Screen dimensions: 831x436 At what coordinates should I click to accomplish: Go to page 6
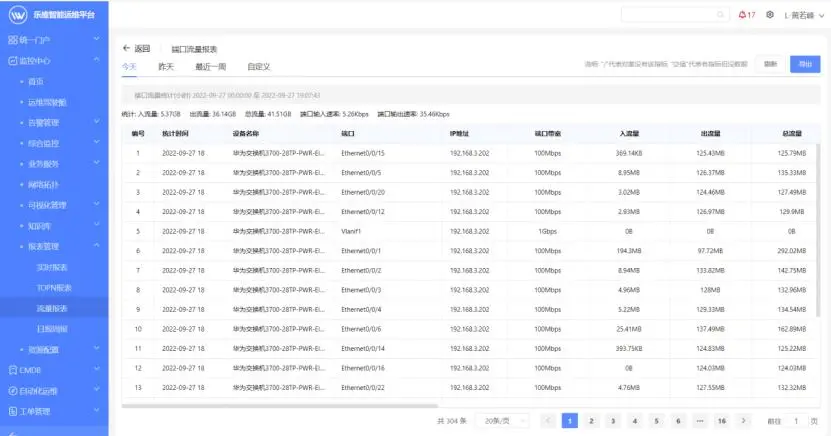[x=678, y=421]
